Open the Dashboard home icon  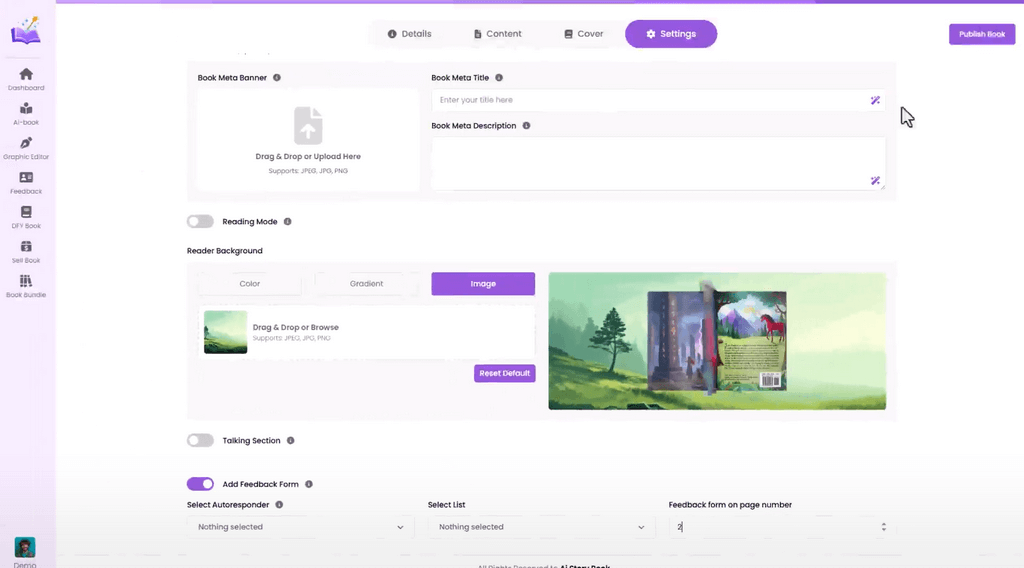tap(26, 74)
